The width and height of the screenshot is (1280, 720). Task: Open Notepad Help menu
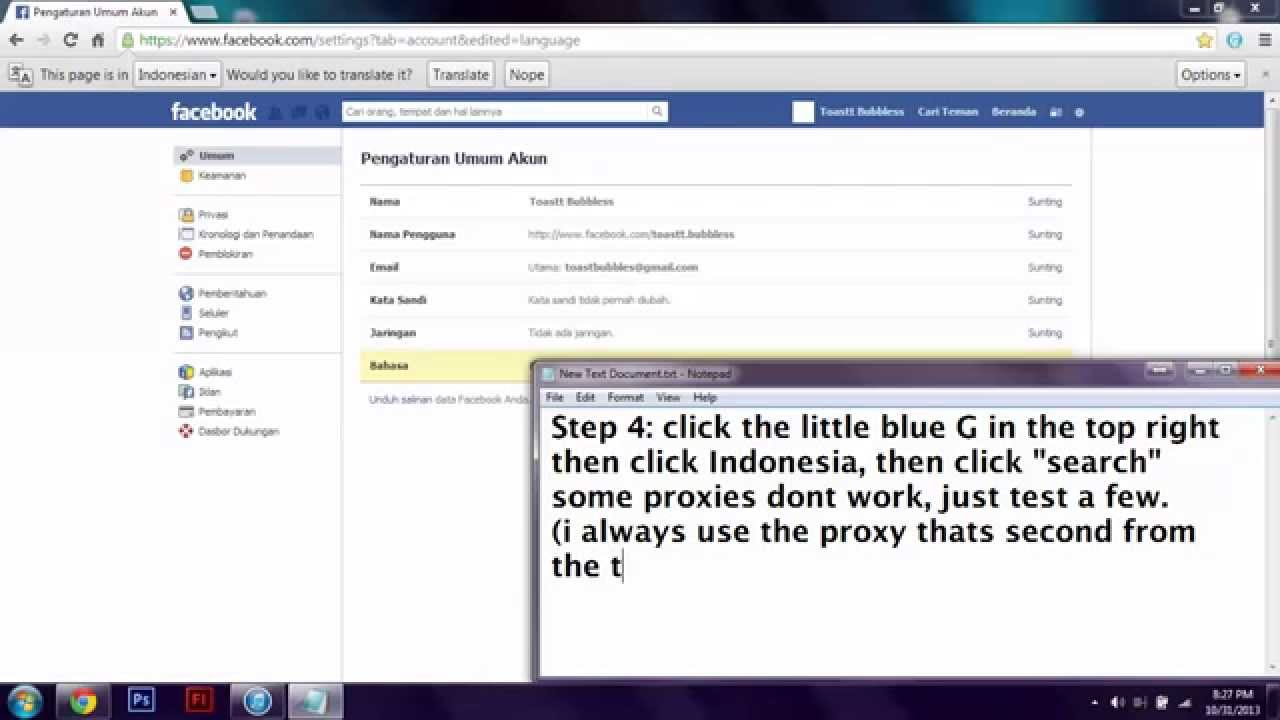[705, 397]
